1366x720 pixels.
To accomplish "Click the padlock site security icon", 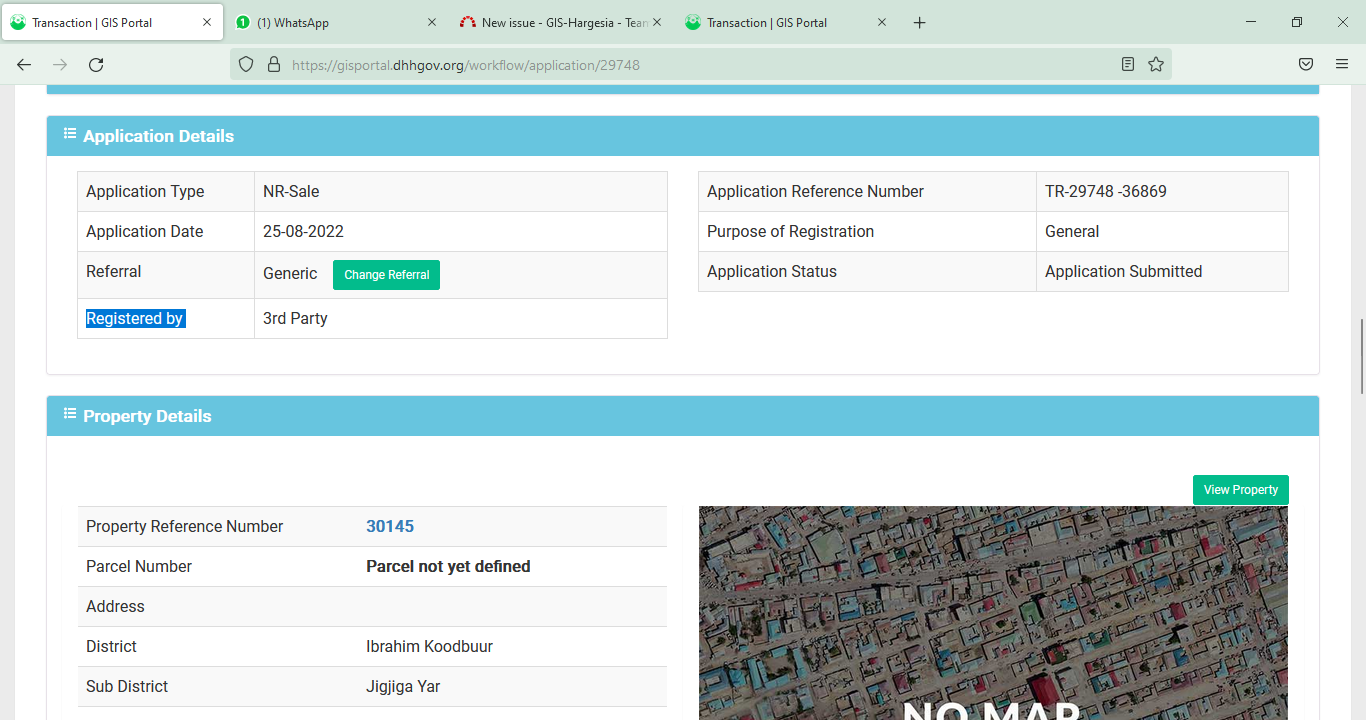I will pyautogui.click(x=273, y=64).
